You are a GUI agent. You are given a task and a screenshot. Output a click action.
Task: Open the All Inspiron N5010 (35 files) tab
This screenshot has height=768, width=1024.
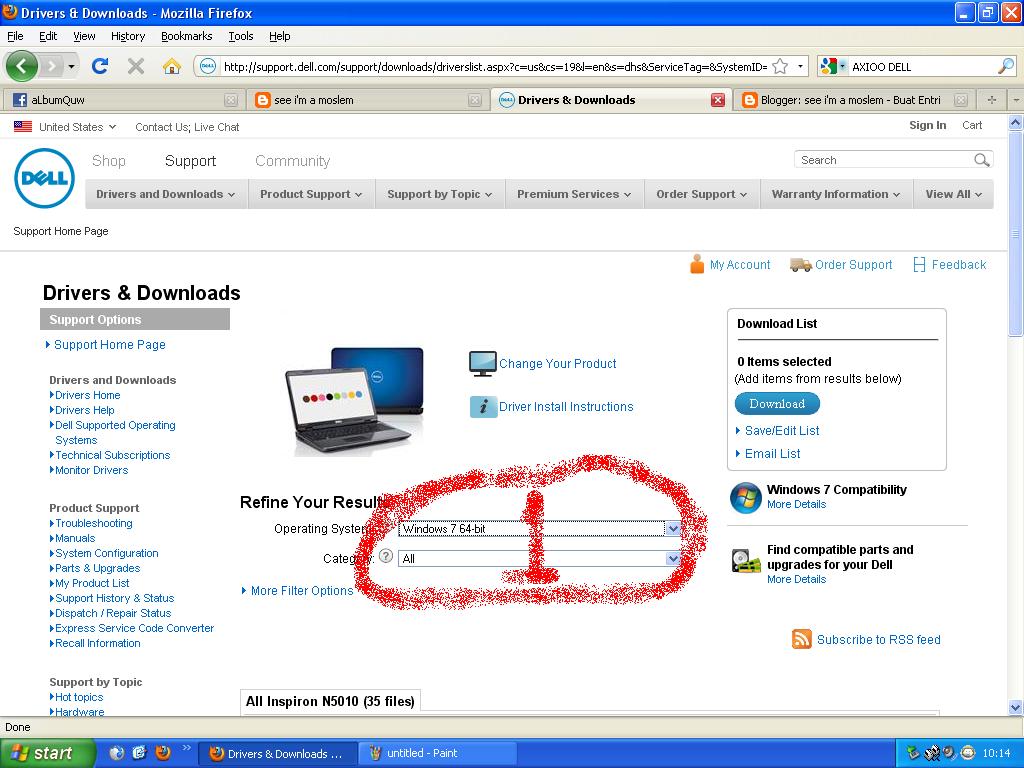point(330,701)
